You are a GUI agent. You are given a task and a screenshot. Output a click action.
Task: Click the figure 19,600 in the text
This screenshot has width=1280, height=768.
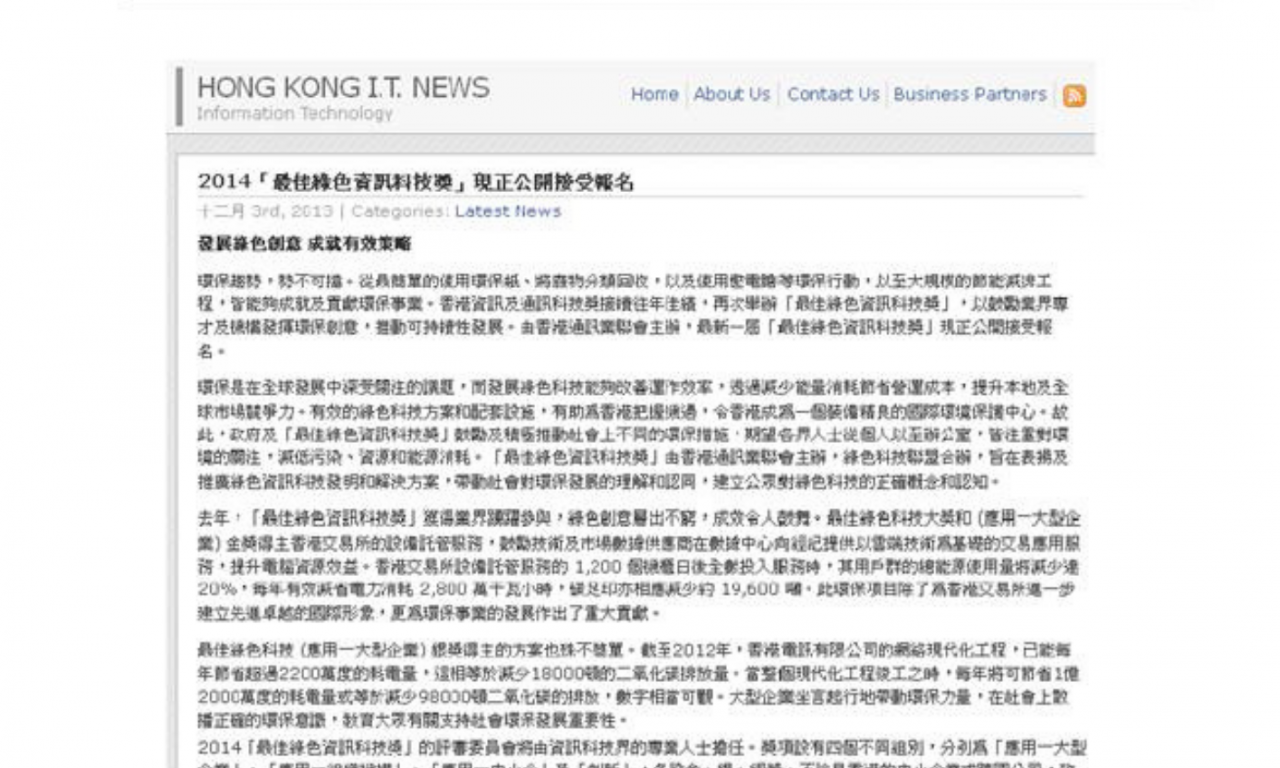(x=740, y=590)
